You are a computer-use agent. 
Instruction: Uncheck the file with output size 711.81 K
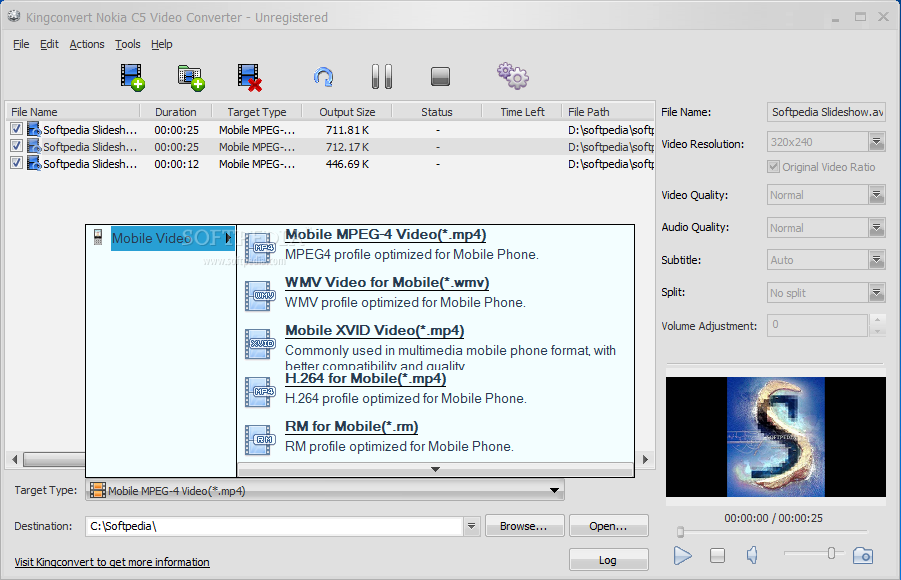pos(16,129)
